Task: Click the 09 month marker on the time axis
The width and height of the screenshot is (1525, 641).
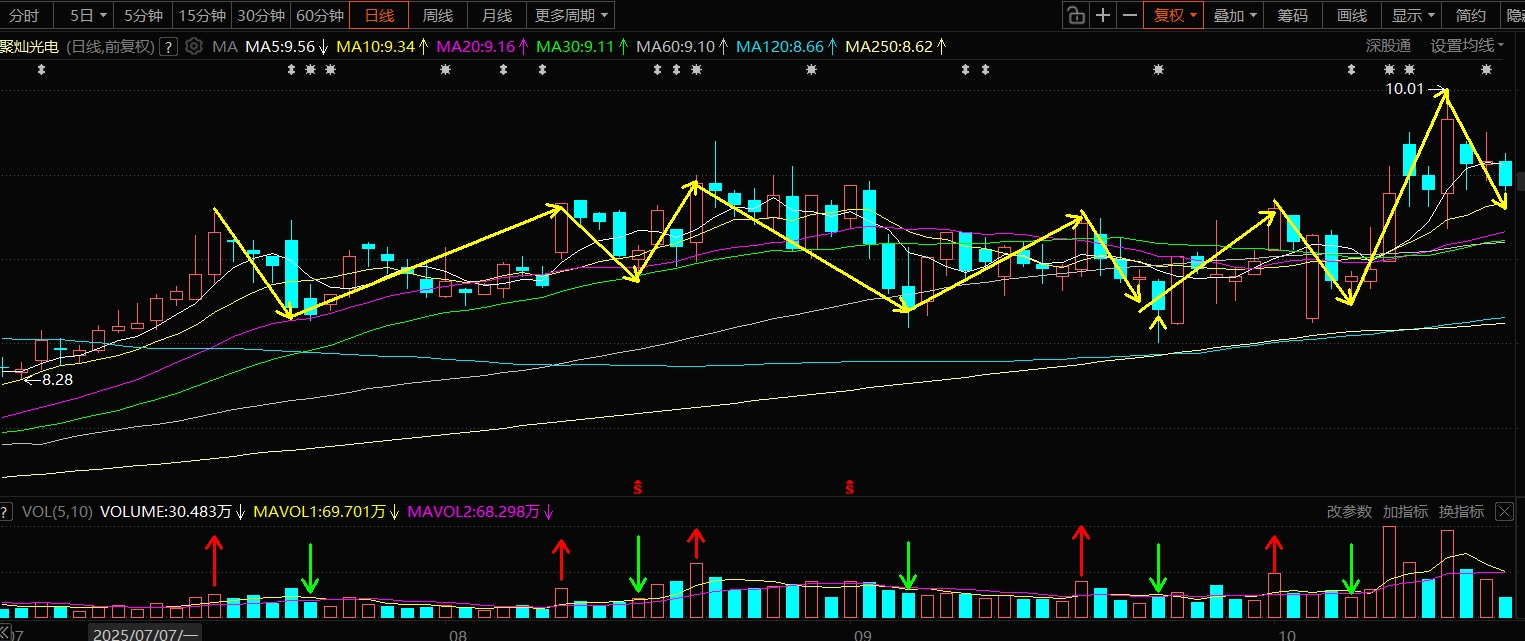Action: point(863,635)
